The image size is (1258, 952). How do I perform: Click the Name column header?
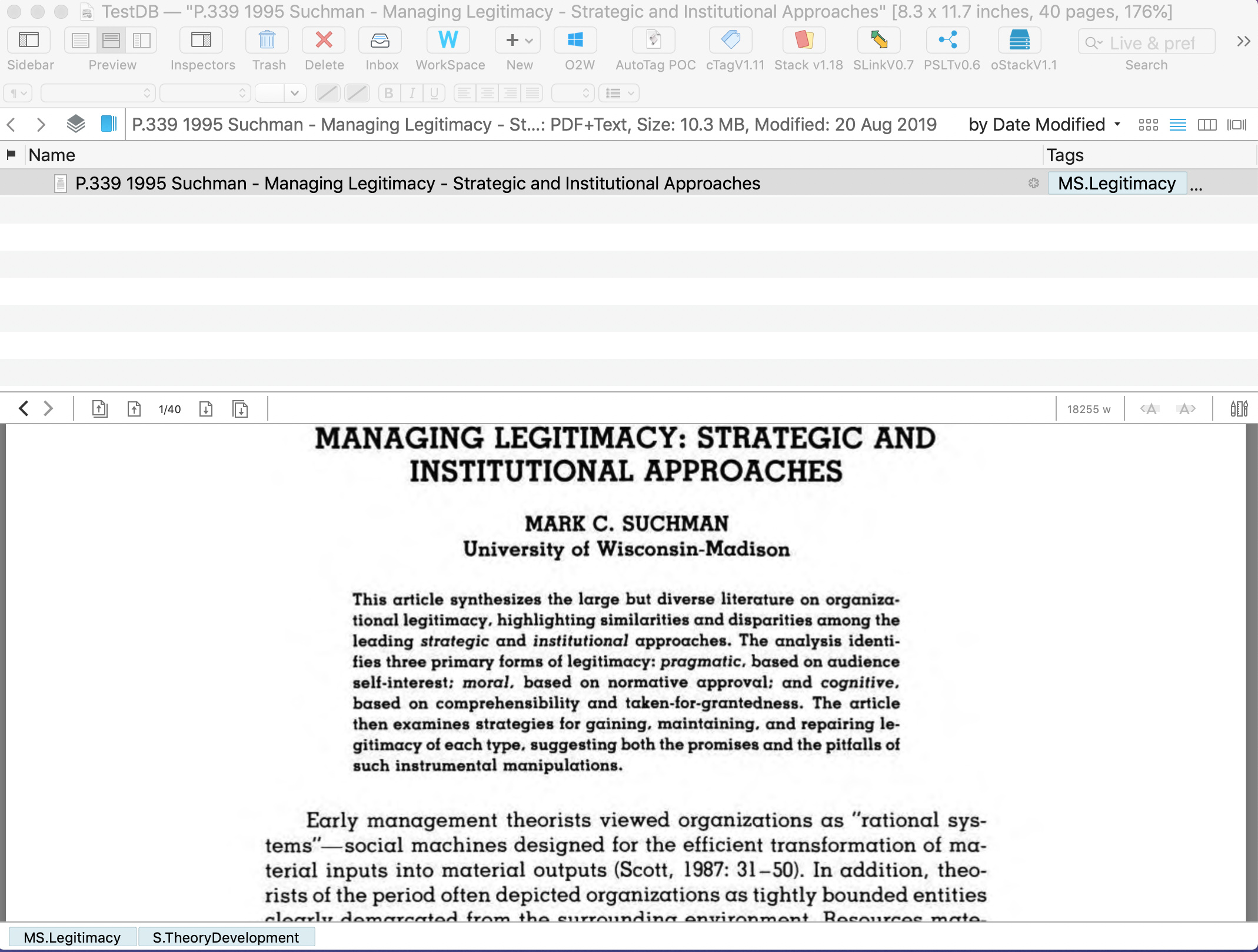pyautogui.click(x=52, y=155)
